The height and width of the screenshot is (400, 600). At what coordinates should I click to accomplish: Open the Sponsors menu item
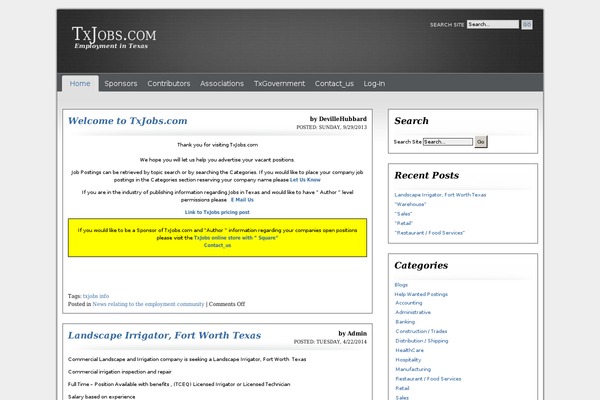point(121,83)
